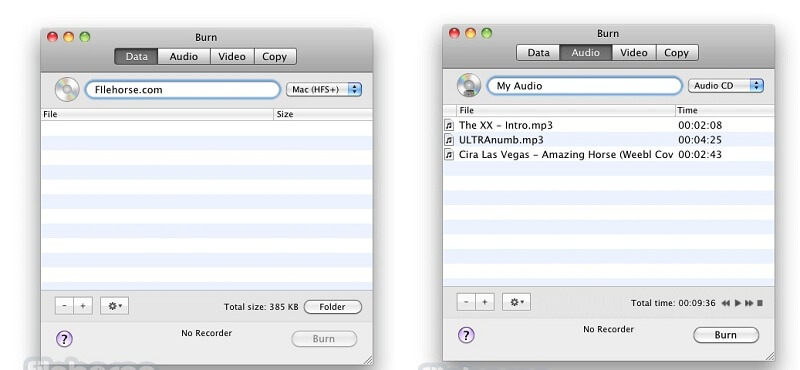Sort by File column in Data window
This screenshot has height=370, width=800.
point(157,114)
